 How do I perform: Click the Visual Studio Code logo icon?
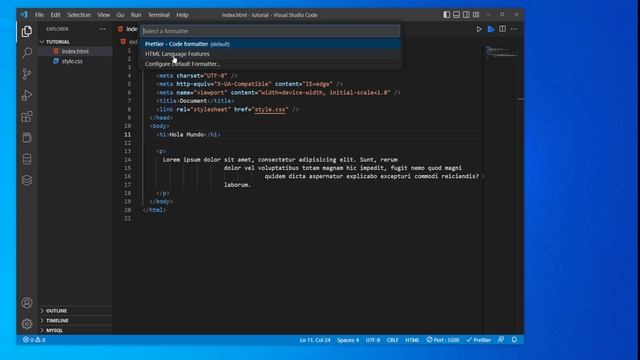coord(24,15)
